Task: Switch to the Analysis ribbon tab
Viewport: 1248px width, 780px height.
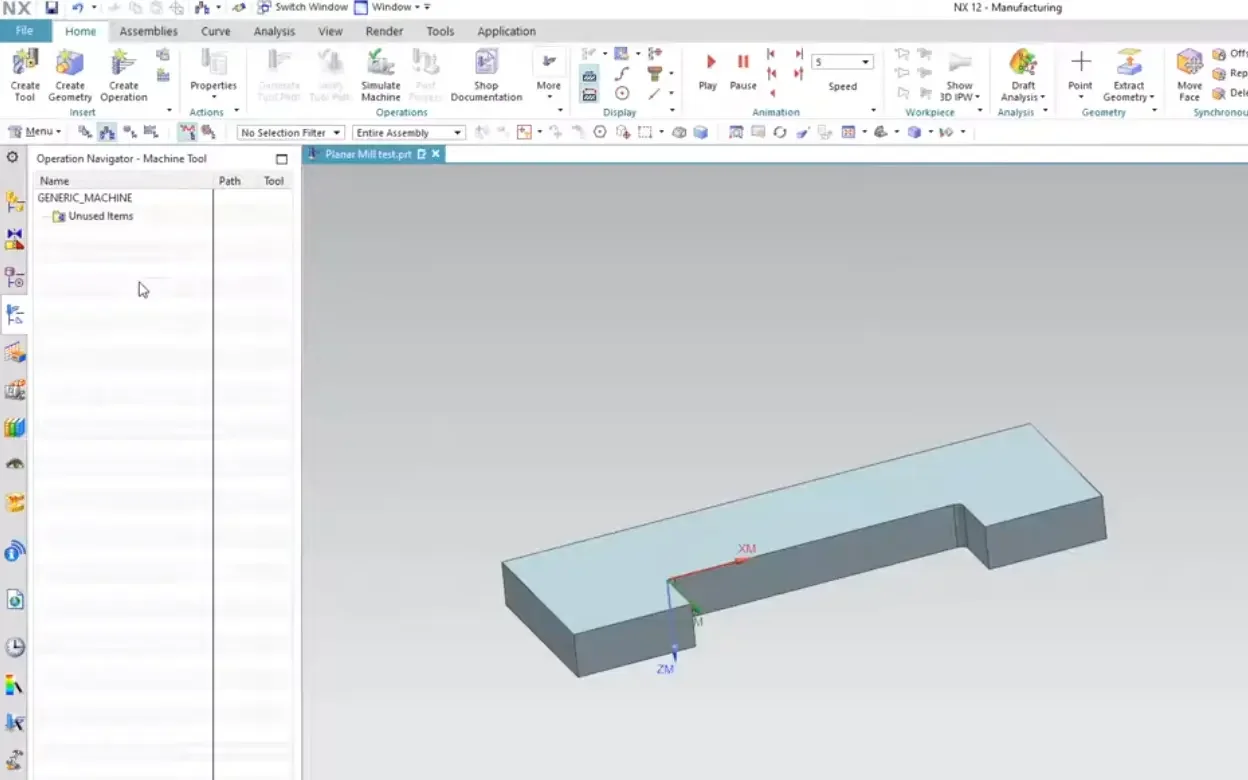Action: tap(274, 31)
